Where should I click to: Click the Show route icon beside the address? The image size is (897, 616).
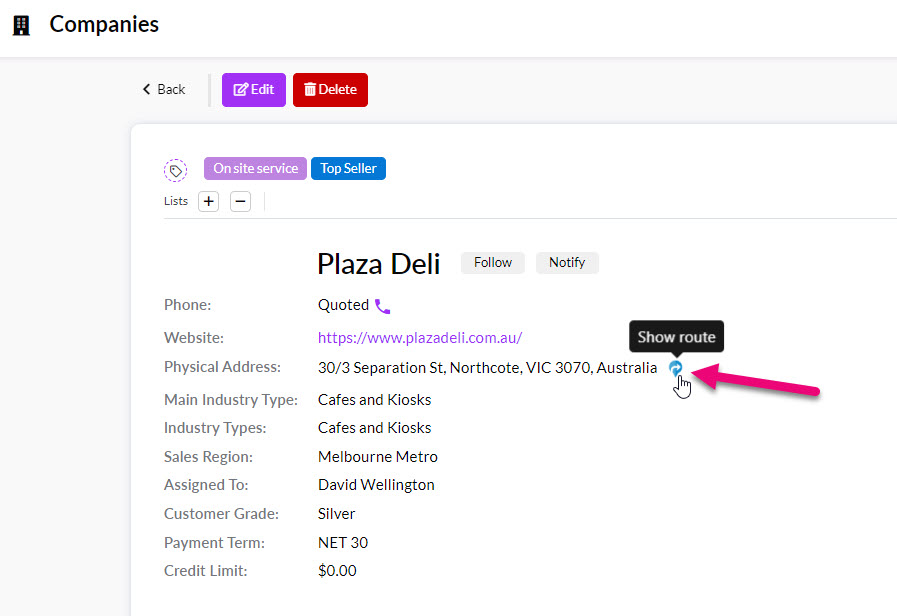point(676,368)
